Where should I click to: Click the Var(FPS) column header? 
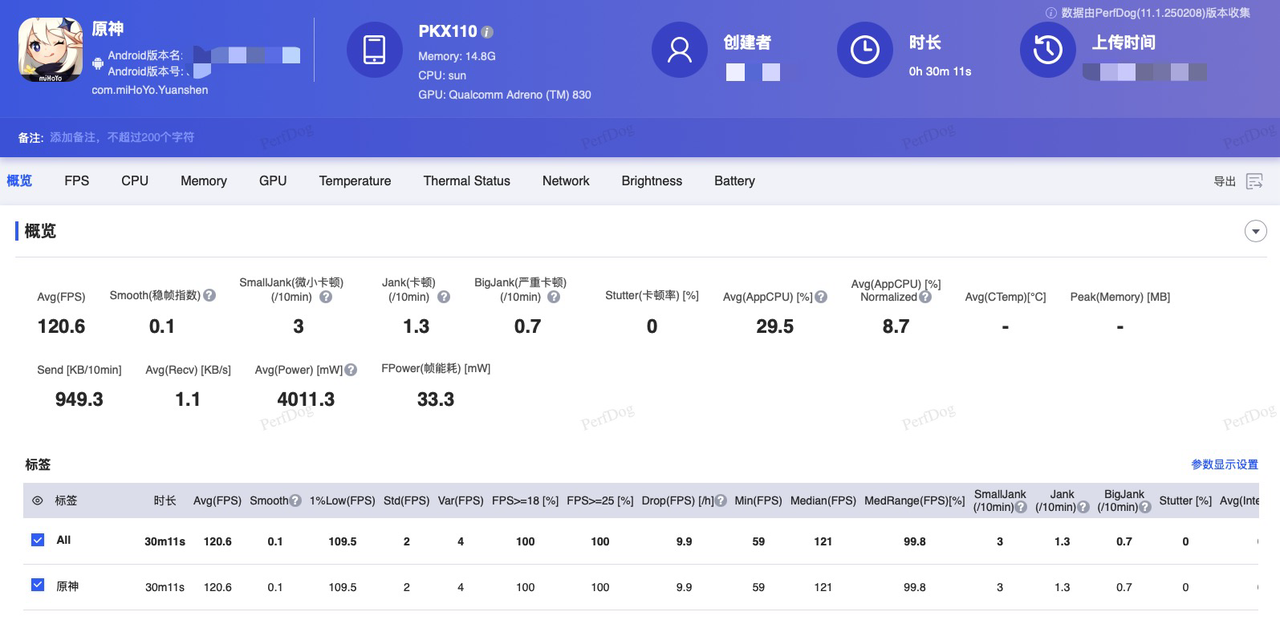461,501
